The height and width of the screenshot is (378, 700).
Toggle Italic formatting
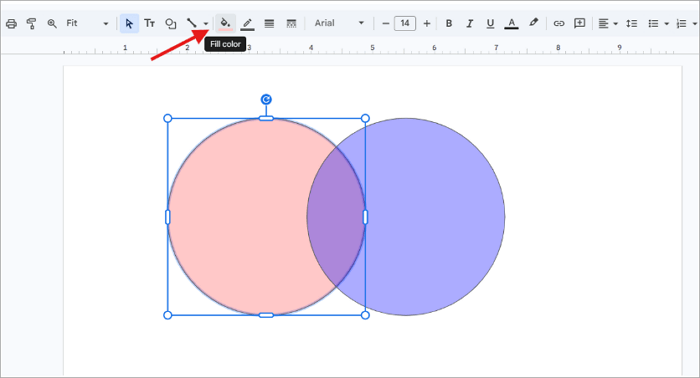470,23
